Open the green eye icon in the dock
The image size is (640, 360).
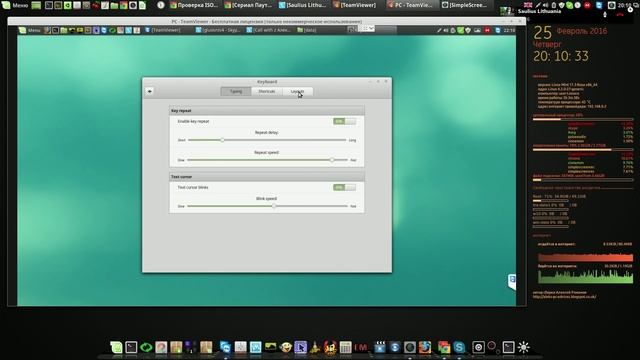pyautogui.click(x=146, y=347)
